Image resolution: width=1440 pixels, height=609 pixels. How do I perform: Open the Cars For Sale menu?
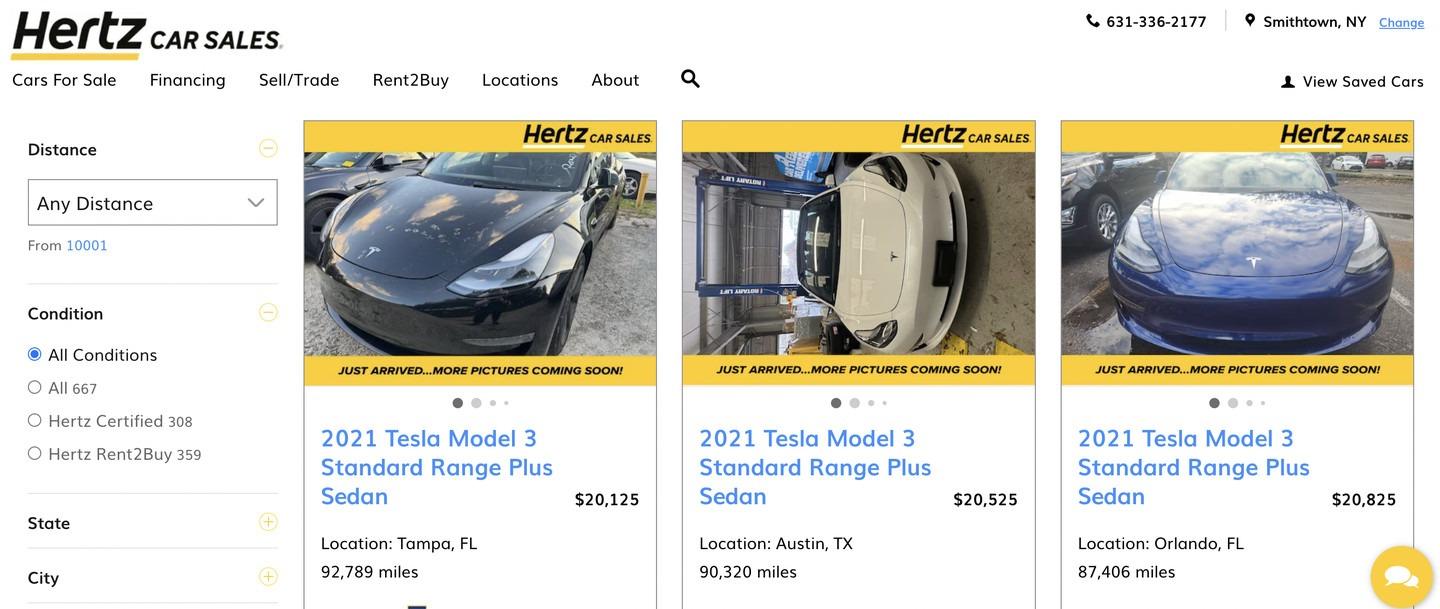64,79
